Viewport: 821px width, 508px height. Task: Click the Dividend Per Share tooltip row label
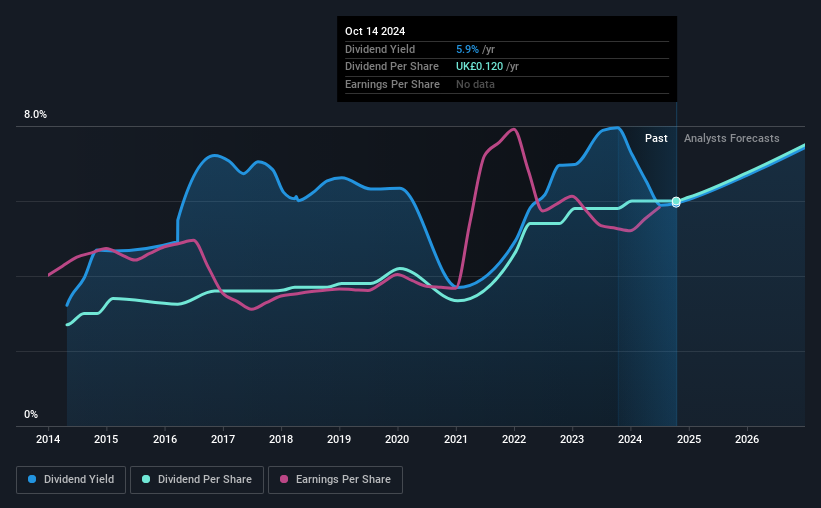click(392, 67)
